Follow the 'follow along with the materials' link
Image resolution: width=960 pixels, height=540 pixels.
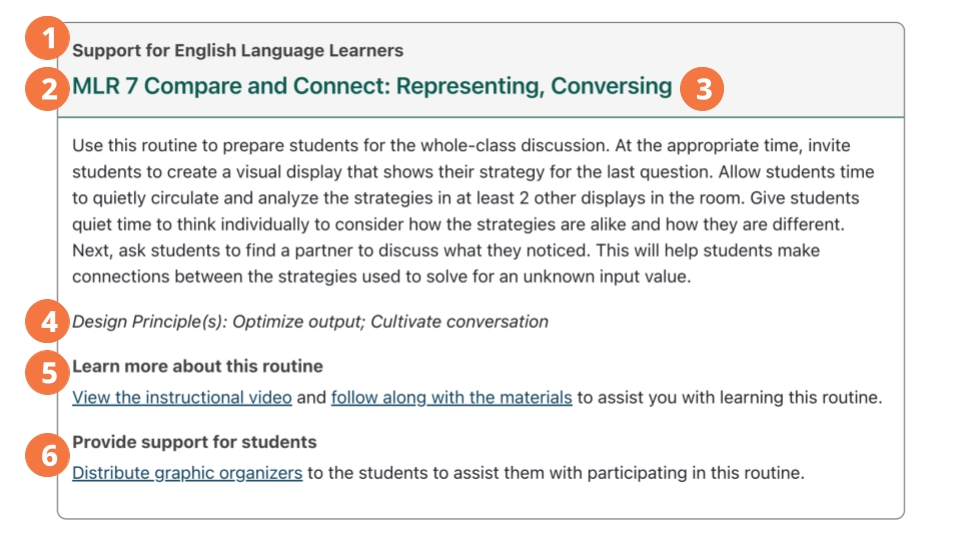451,398
